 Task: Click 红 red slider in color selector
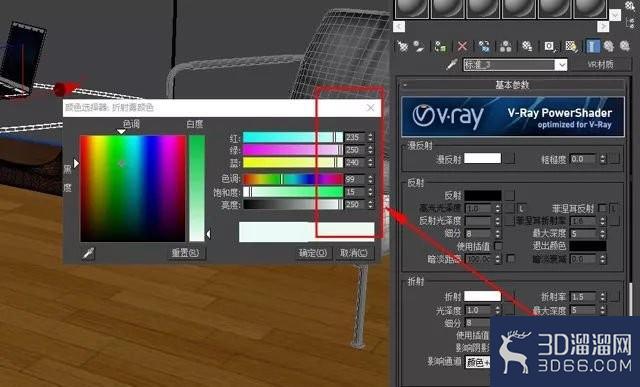click(x=293, y=138)
